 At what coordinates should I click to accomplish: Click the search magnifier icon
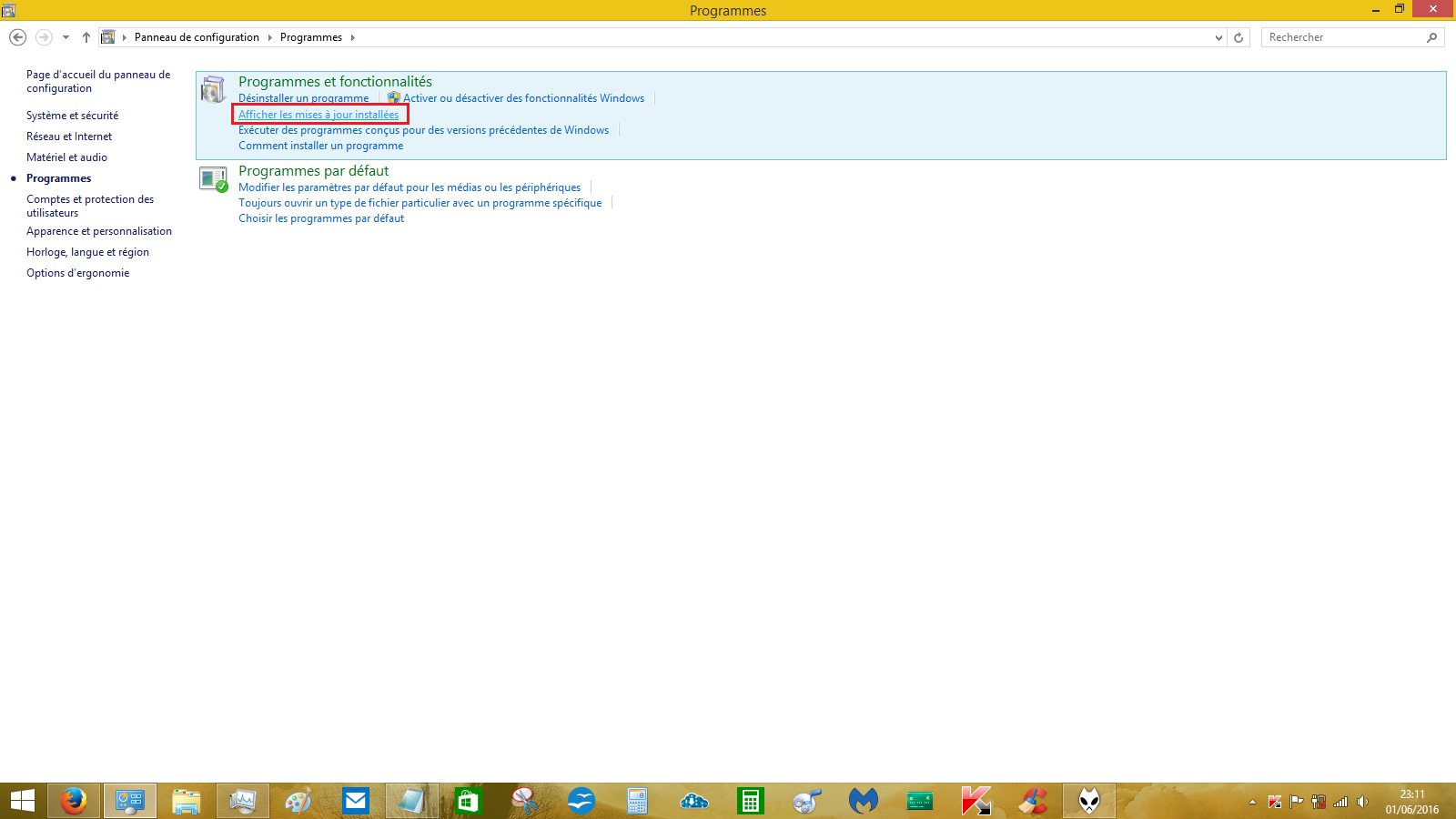click(1431, 37)
